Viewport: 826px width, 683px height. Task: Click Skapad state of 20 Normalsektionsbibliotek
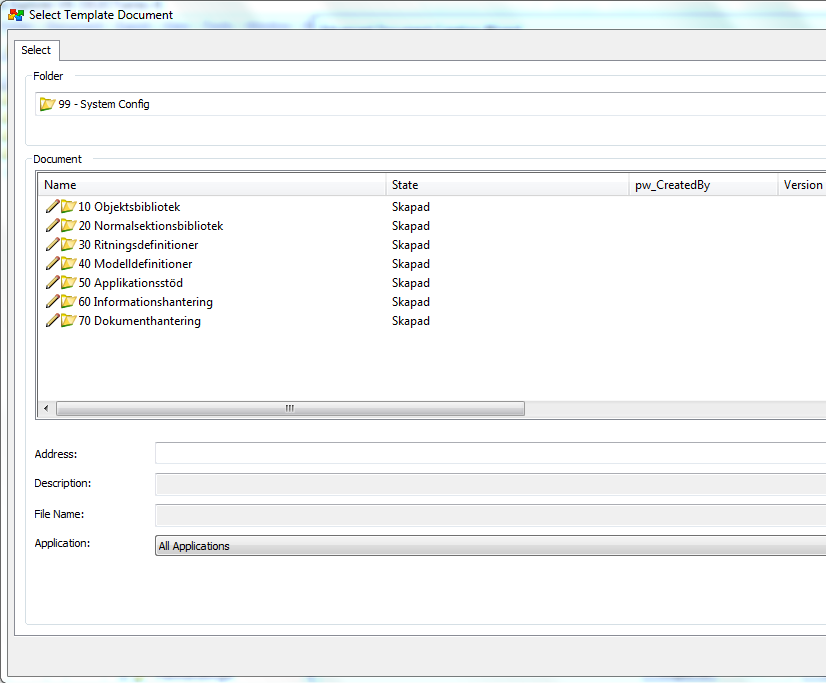[411, 225]
